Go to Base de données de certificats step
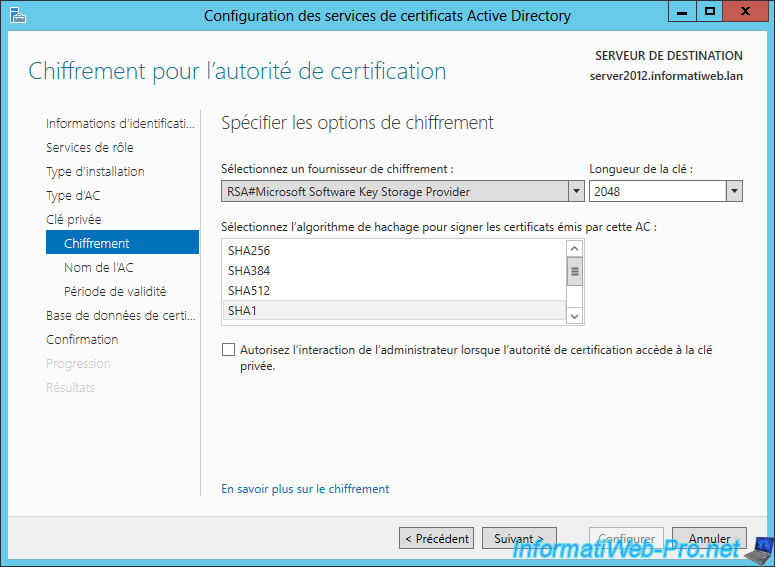This screenshot has height=567, width=775. [x=121, y=315]
